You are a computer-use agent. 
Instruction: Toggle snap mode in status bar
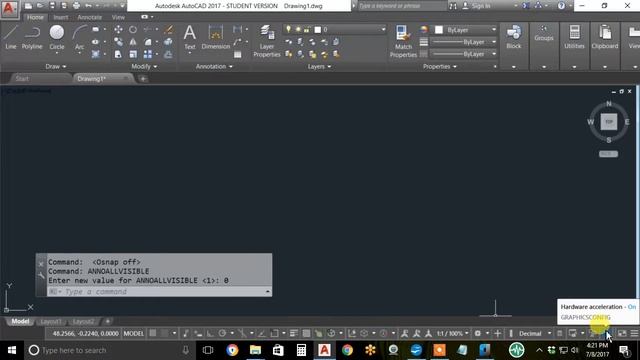(x=164, y=333)
